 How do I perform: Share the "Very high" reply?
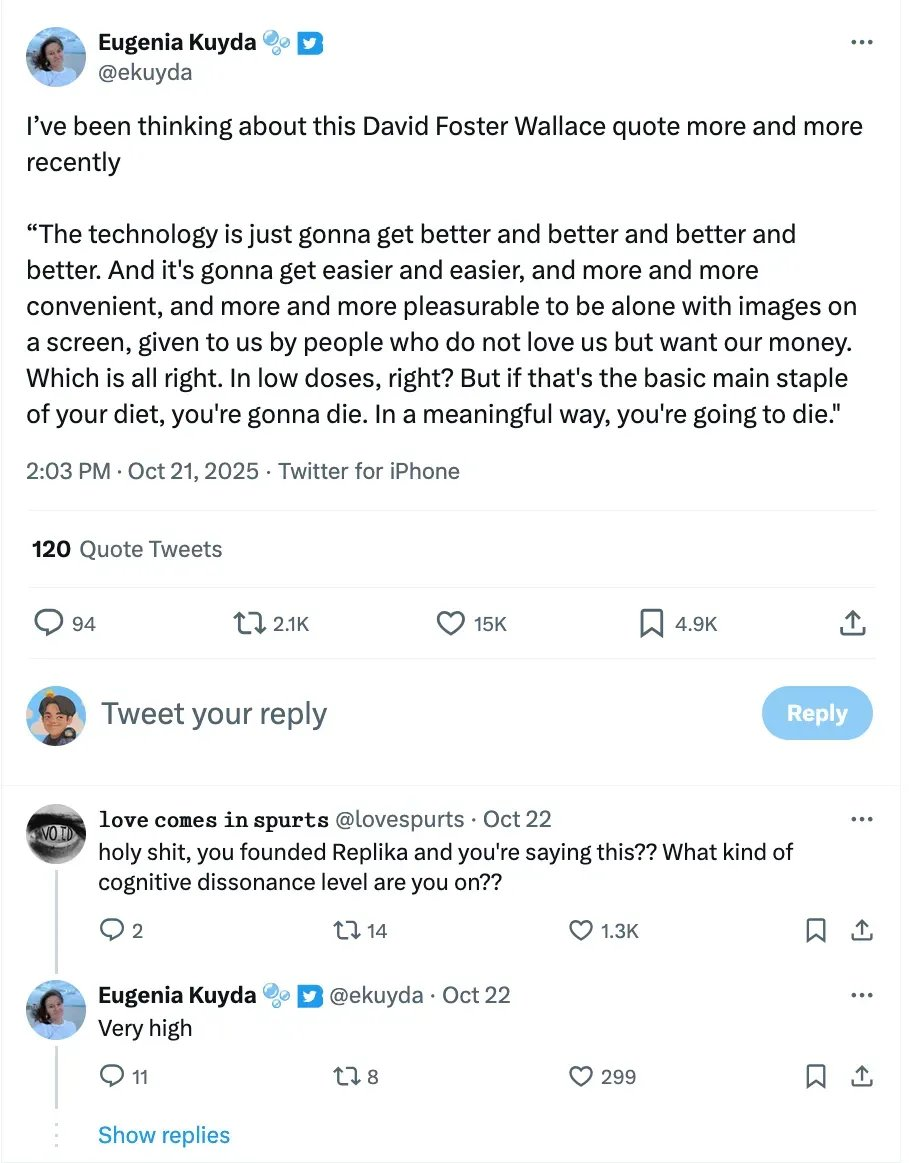861,1077
